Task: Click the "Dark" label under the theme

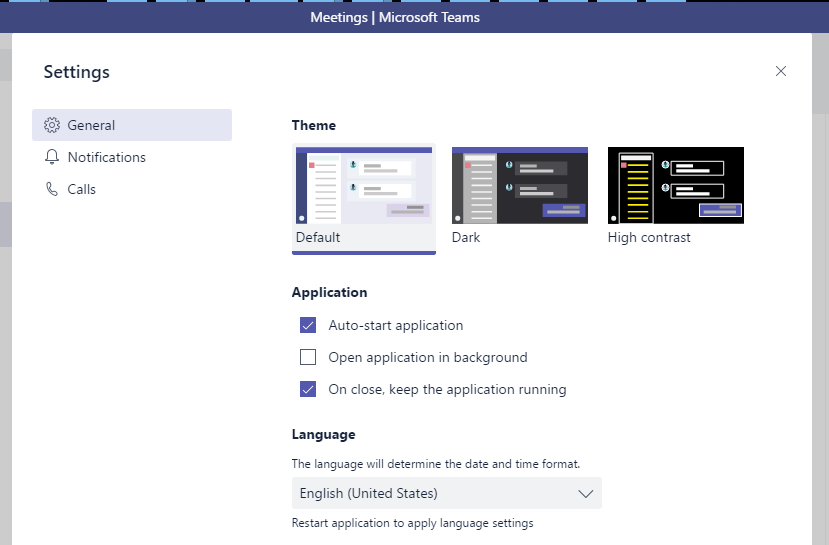Action: (466, 237)
